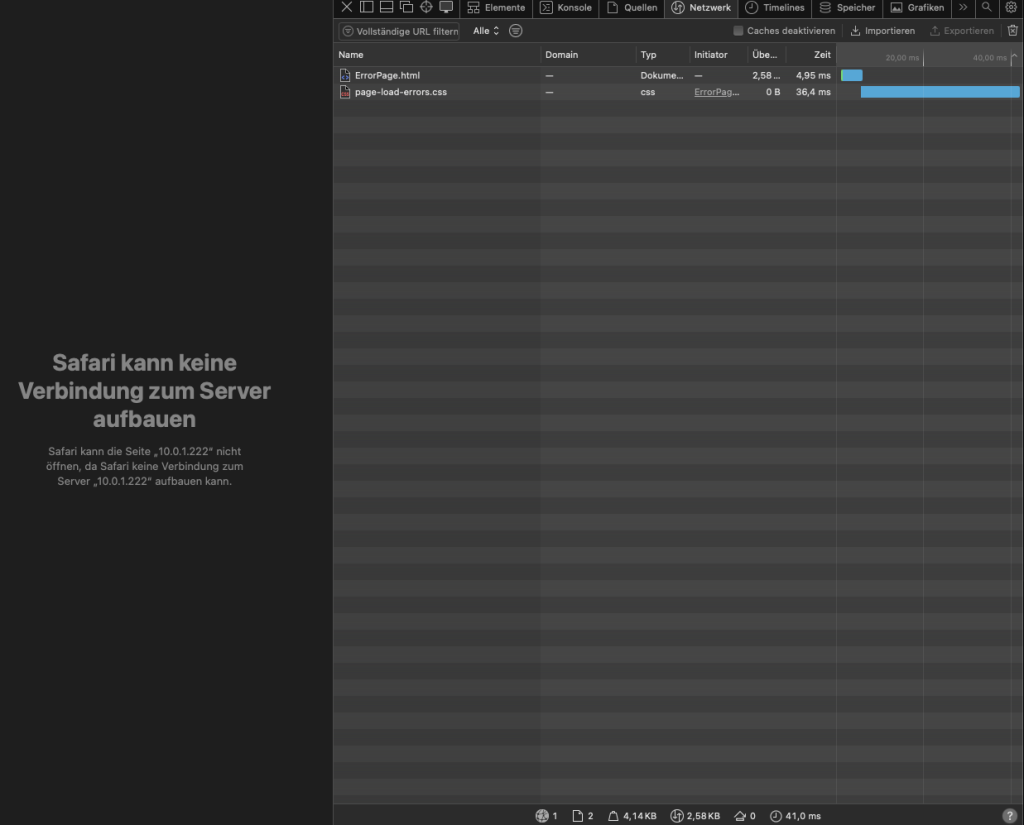
Task: Select the page-load-errors.css row
Action: click(679, 92)
